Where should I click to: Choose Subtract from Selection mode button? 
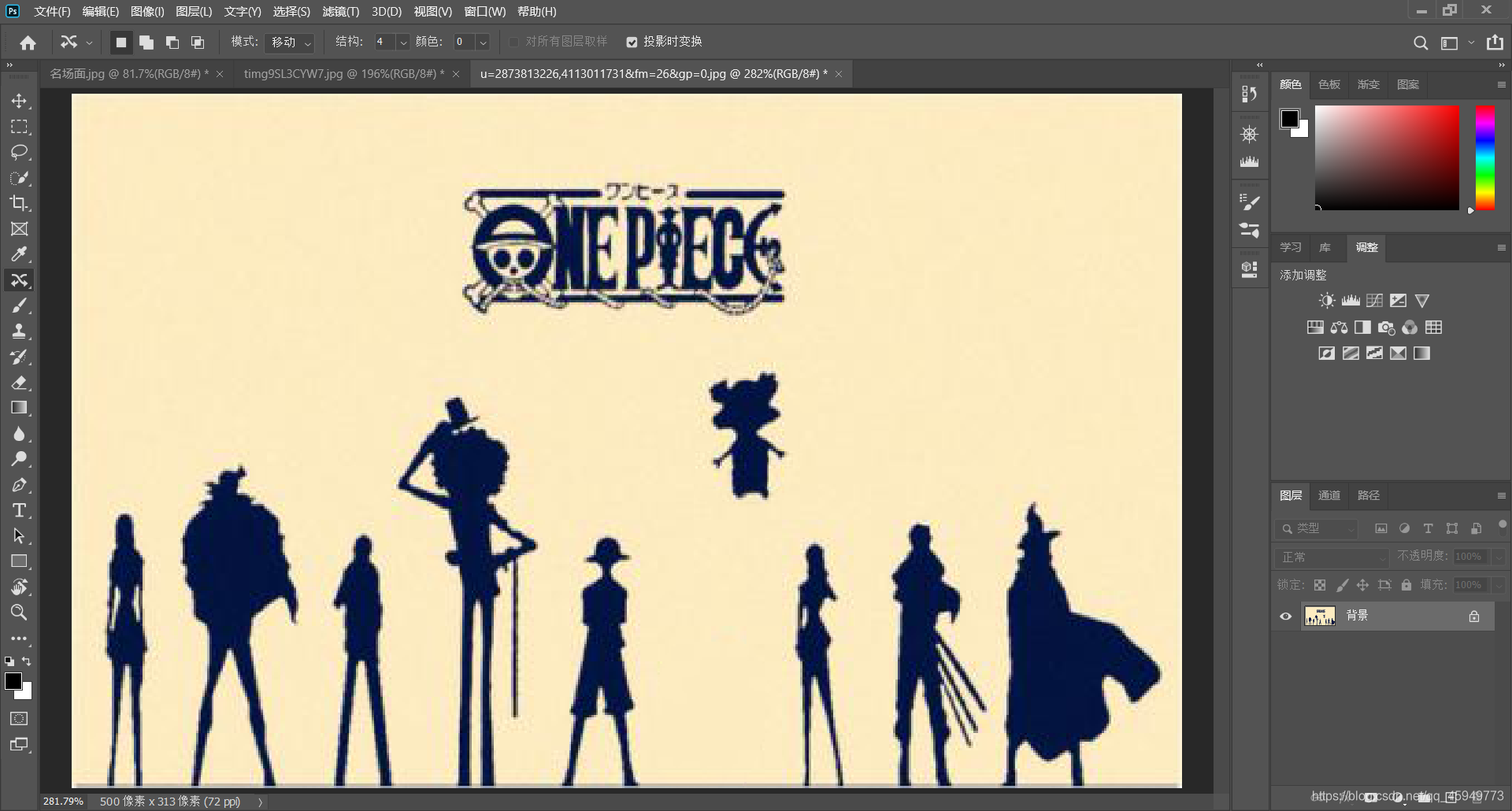[172, 43]
